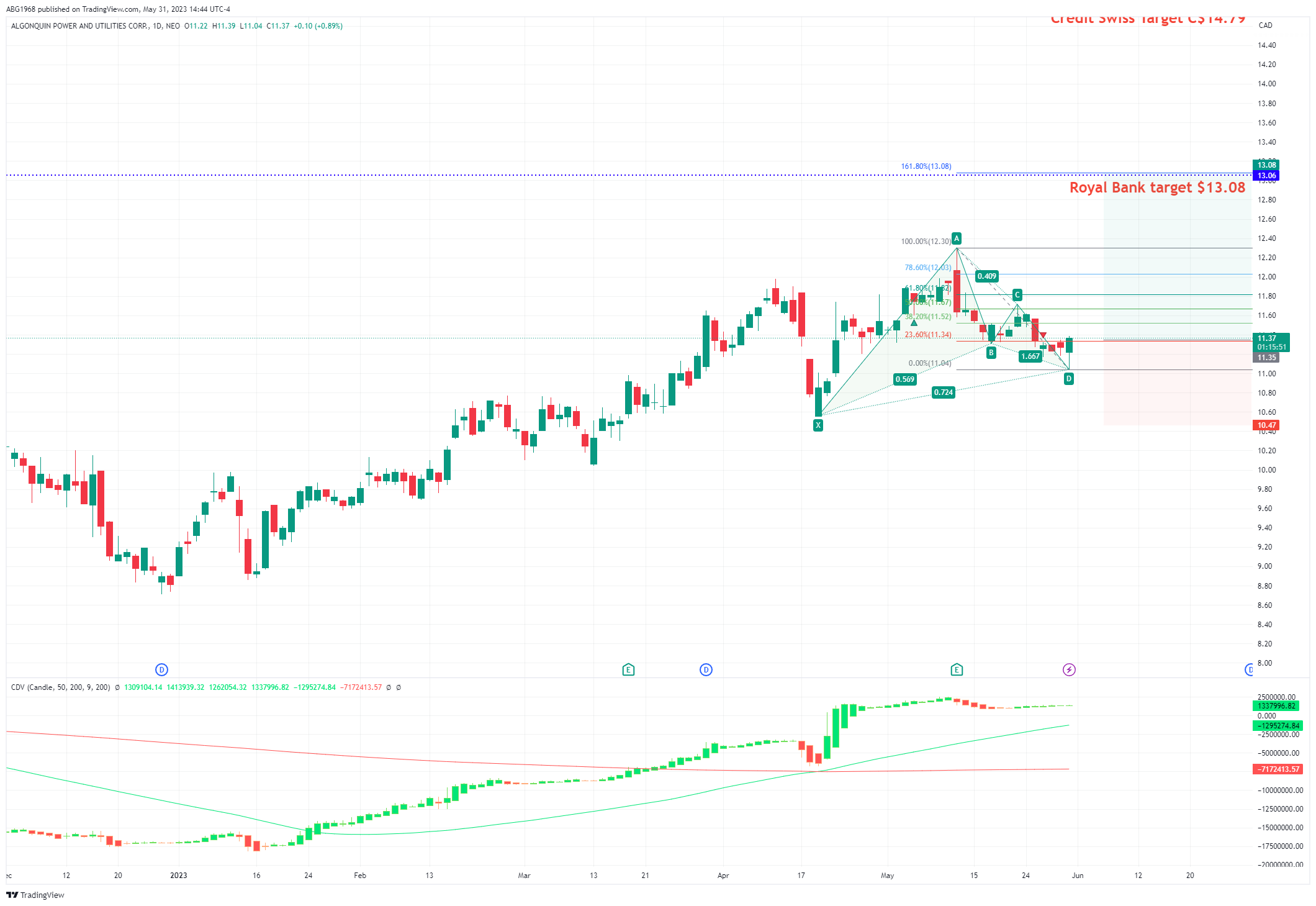
Task: Click the Royal Bank target $13.08 annotation
Action: [x=1157, y=188]
